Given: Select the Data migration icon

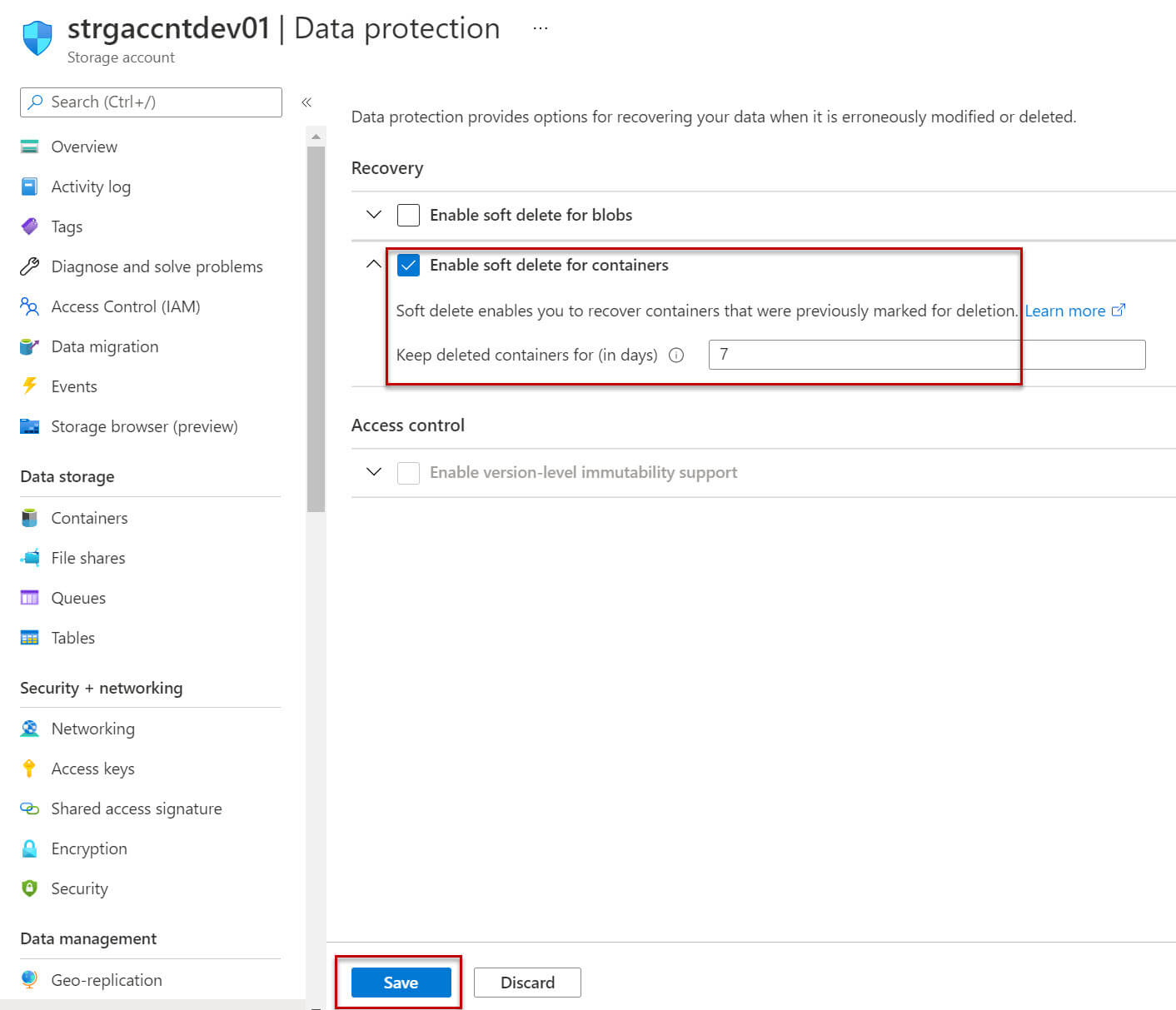Looking at the screenshot, I should (29, 346).
